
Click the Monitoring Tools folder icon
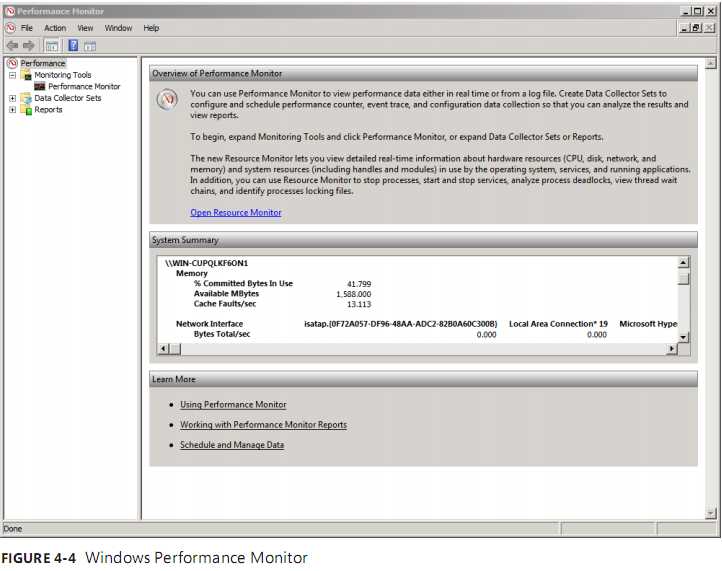[x=26, y=75]
